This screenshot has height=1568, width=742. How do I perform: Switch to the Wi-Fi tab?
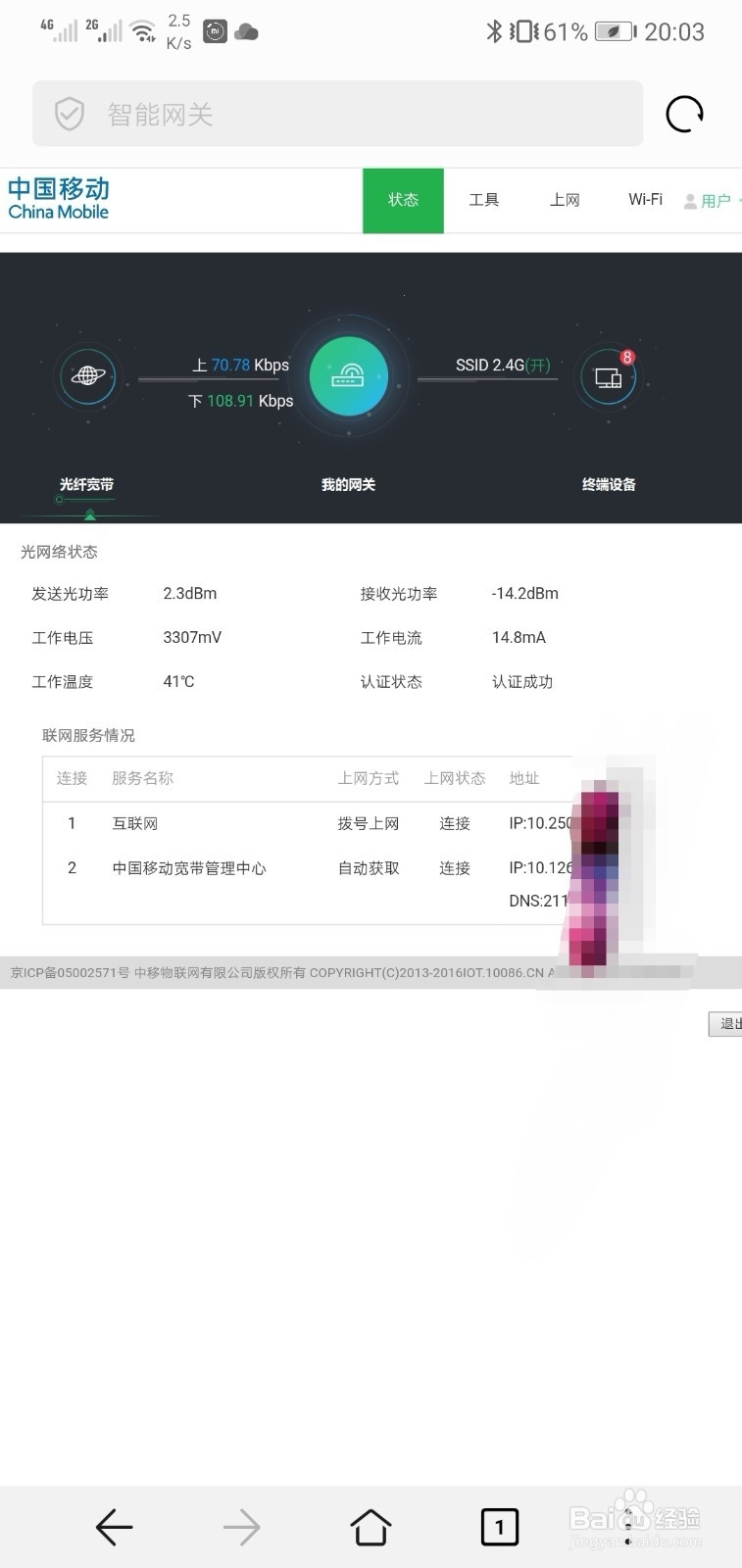click(x=645, y=200)
